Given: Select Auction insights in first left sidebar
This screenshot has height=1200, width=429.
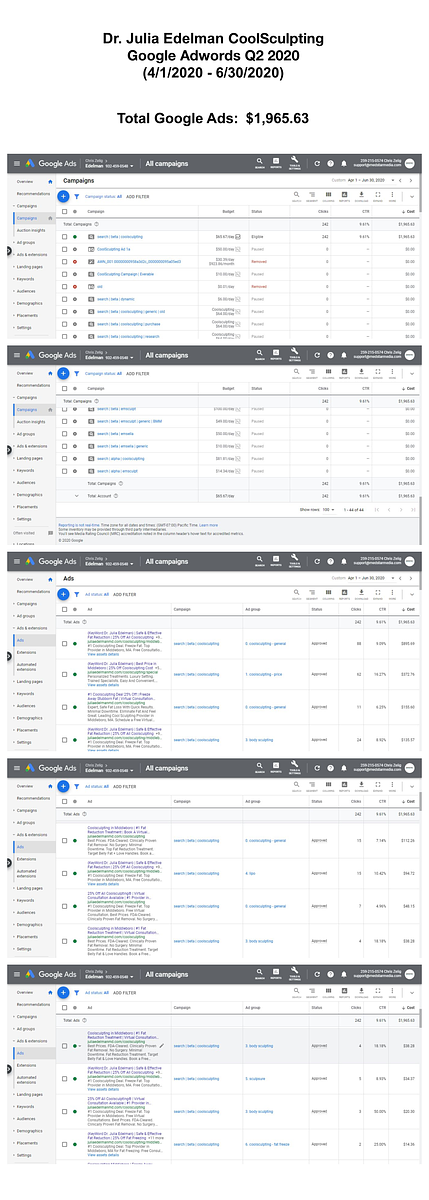Looking at the screenshot, I should pos(30,229).
